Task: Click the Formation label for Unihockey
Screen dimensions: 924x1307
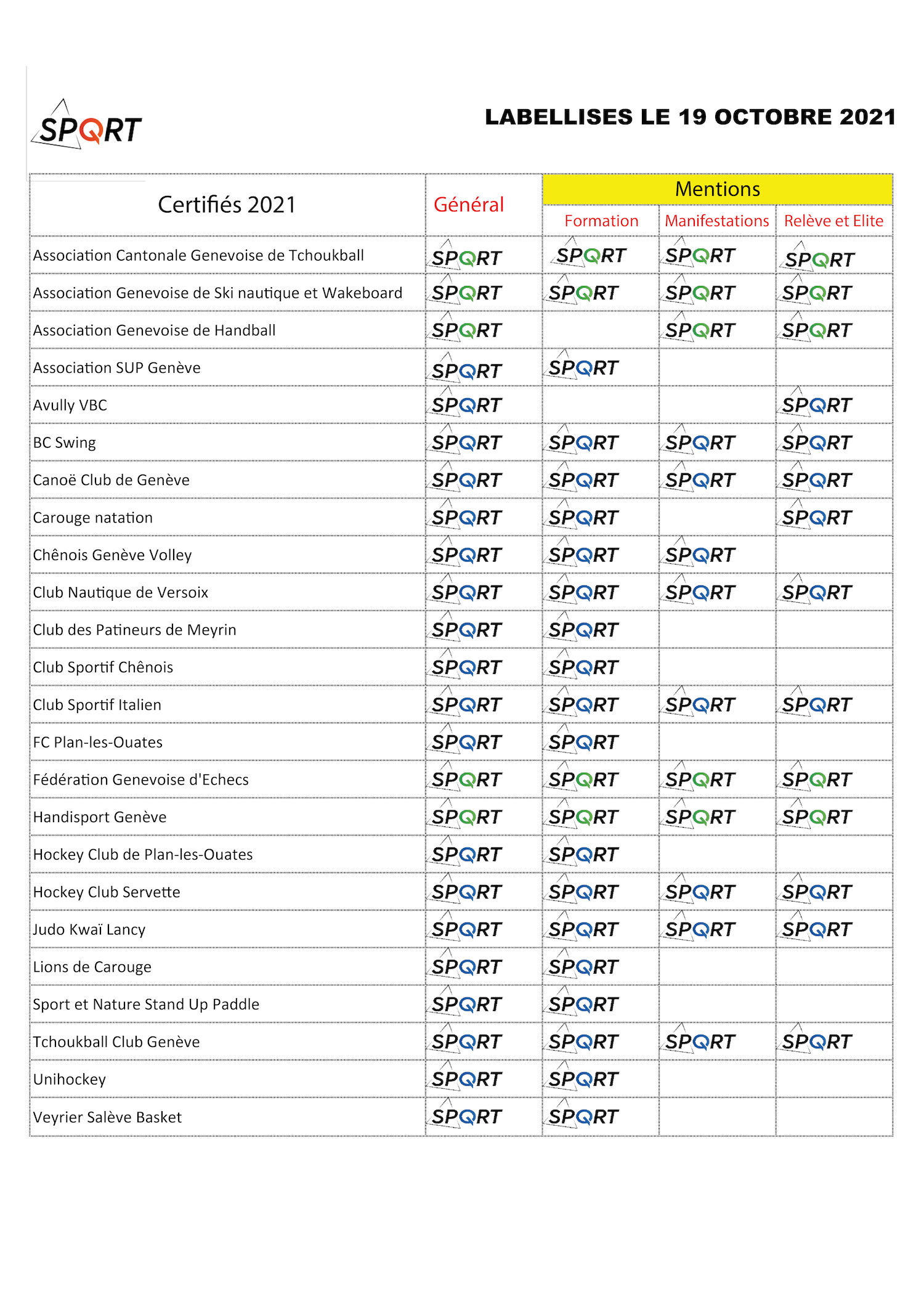Action: click(582, 1075)
